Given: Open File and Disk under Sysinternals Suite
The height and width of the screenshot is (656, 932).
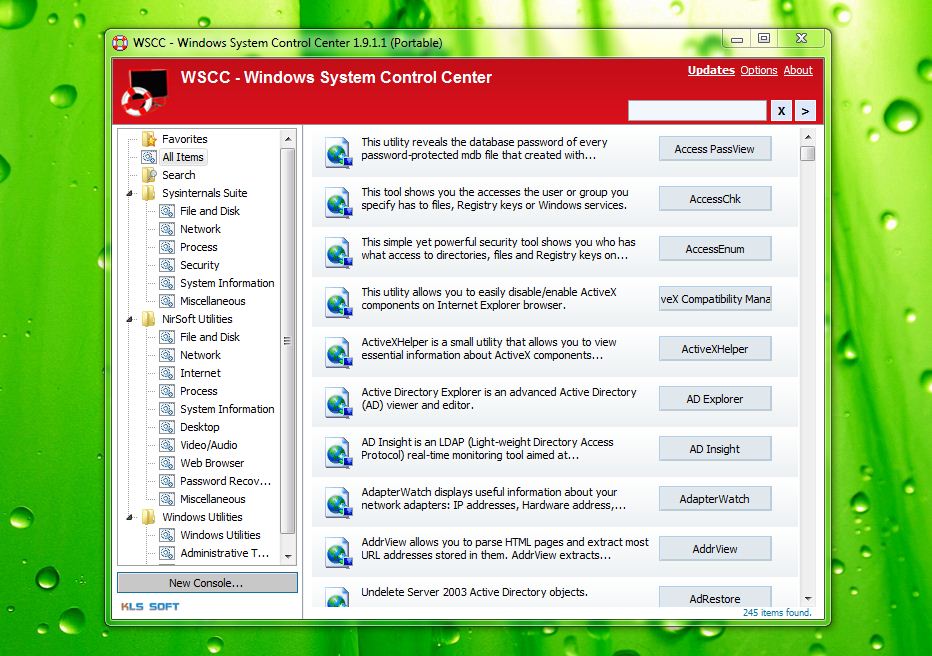Looking at the screenshot, I should (210, 211).
